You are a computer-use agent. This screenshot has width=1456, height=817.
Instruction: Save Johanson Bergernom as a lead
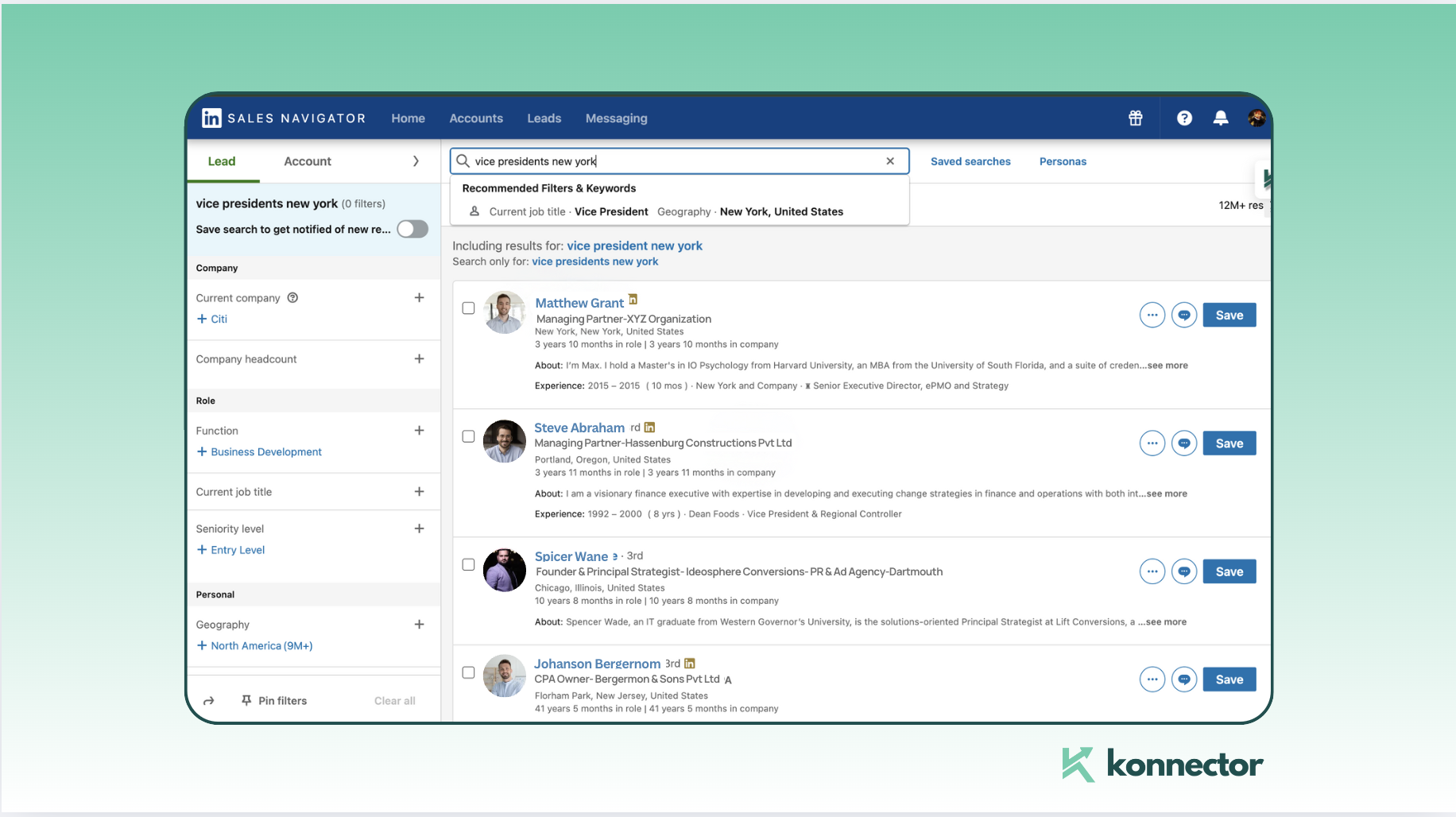click(x=1229, y=680)
